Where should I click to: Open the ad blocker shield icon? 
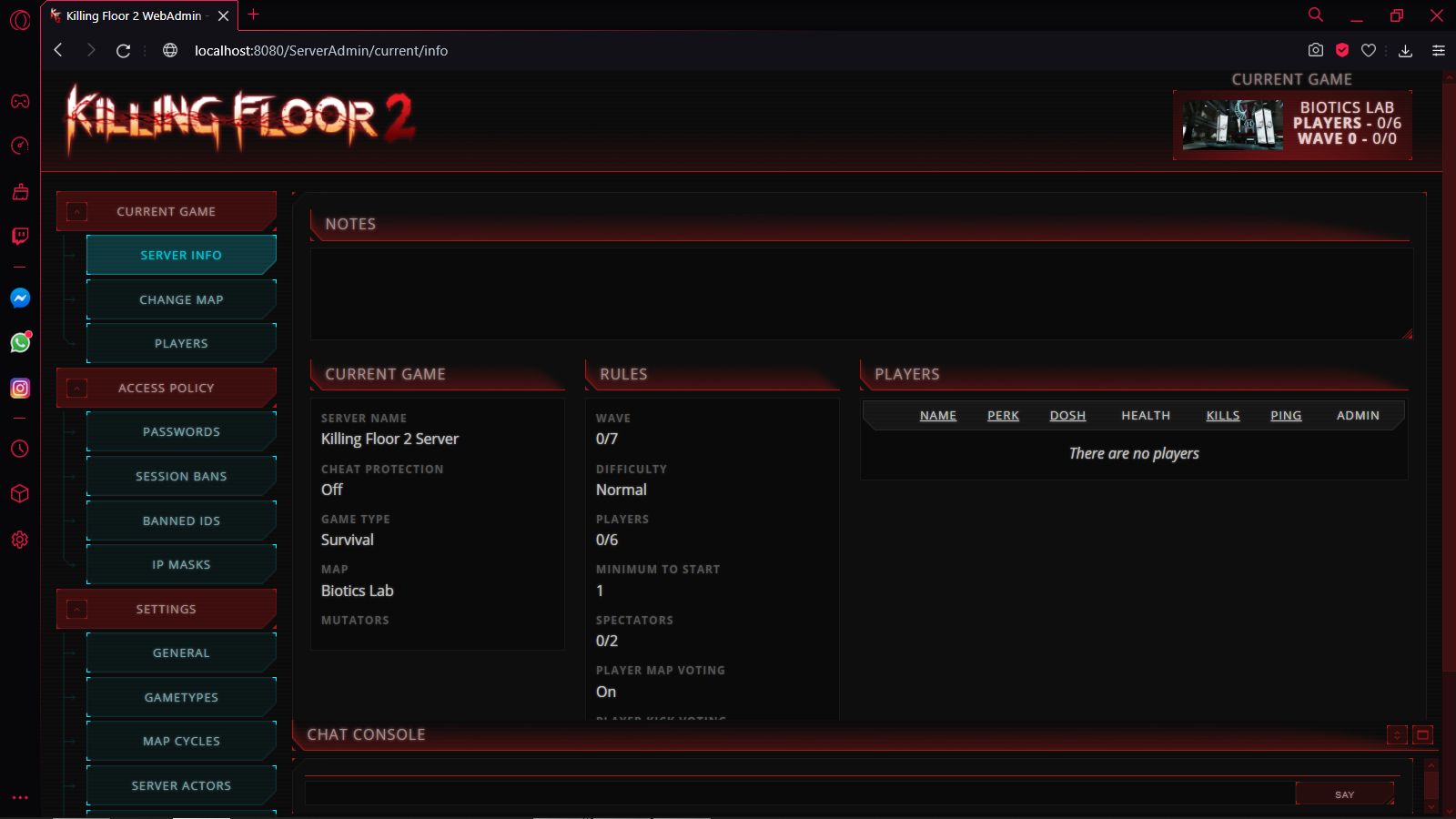(1342, 50)
